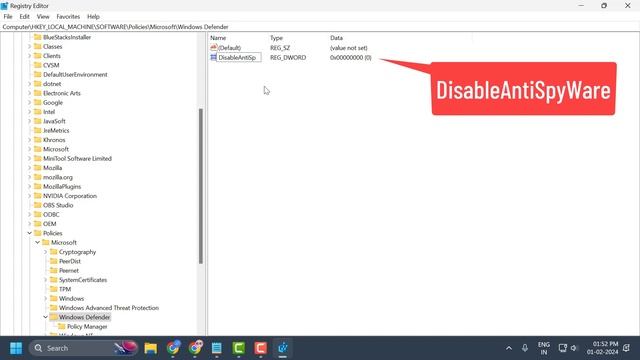640x360 pixels.
Task: Select the MiniTool Software Limited key
Action: (x=77, y=158)
